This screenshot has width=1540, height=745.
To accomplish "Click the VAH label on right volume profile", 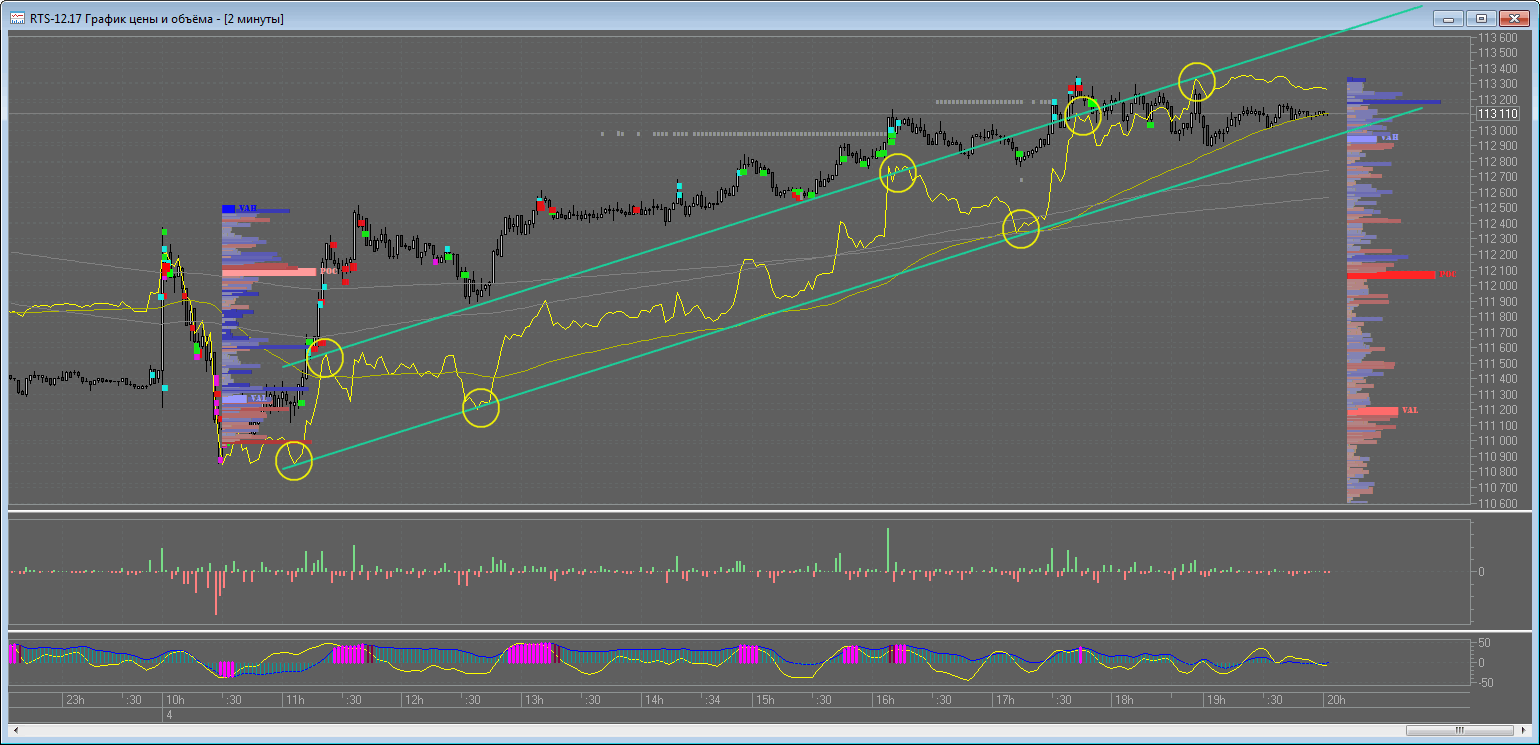I will [1390, 137].
